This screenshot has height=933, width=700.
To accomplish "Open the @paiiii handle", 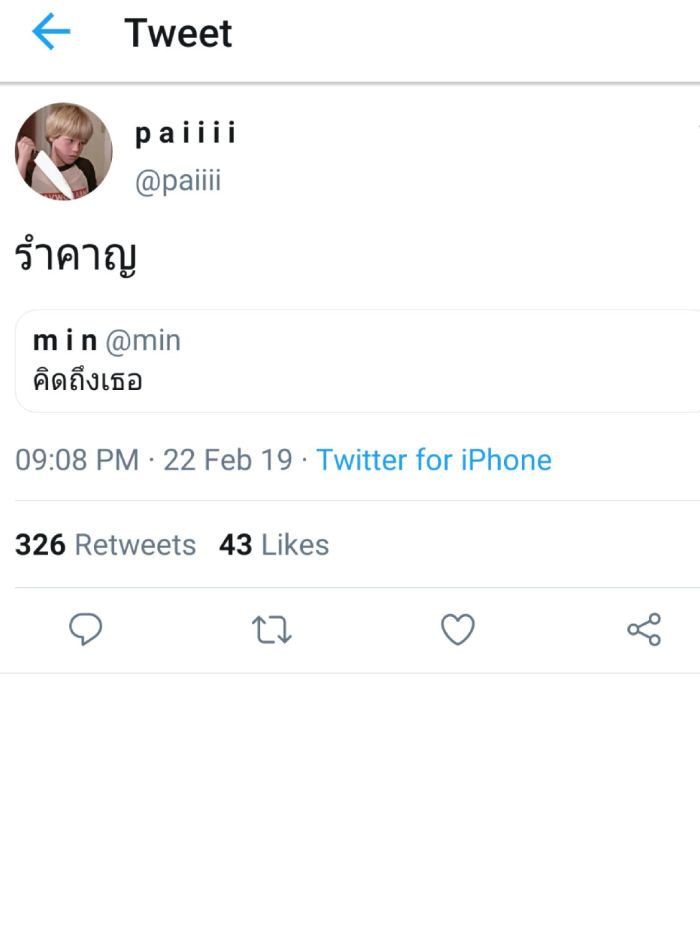I will pyautogui.click(x=178, y=180).
